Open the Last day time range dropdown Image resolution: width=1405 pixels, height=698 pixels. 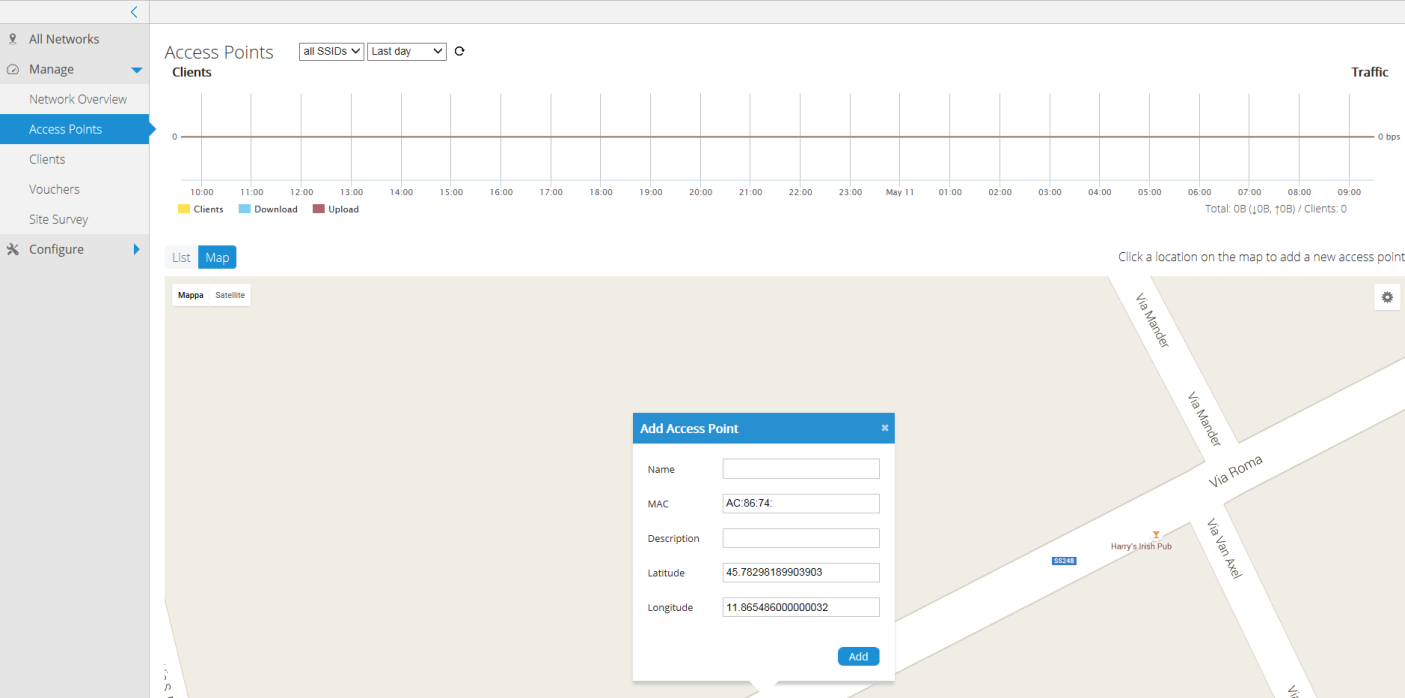click(x=406, y=51)
